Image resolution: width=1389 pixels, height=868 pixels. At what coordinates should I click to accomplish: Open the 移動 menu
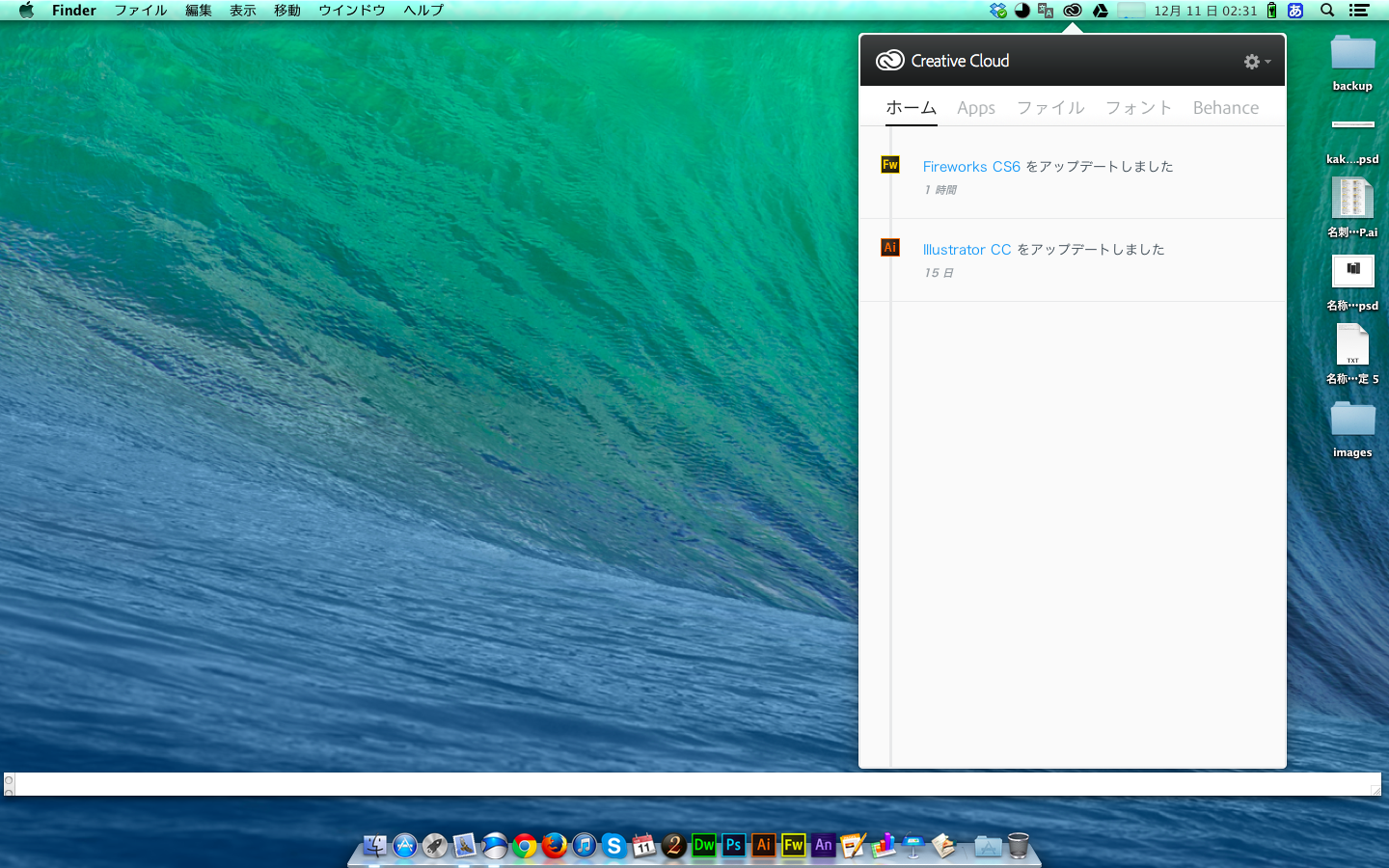click(287, 11)
